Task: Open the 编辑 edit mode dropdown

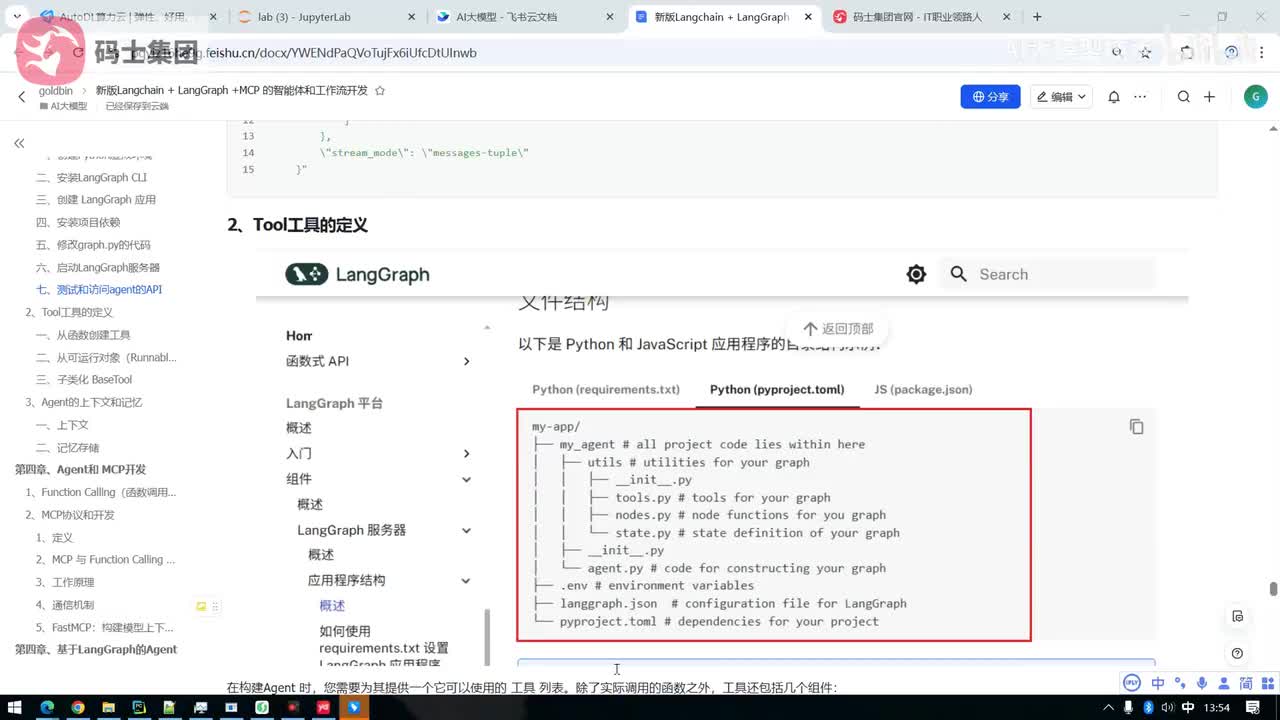Action: click(1061, 97)
